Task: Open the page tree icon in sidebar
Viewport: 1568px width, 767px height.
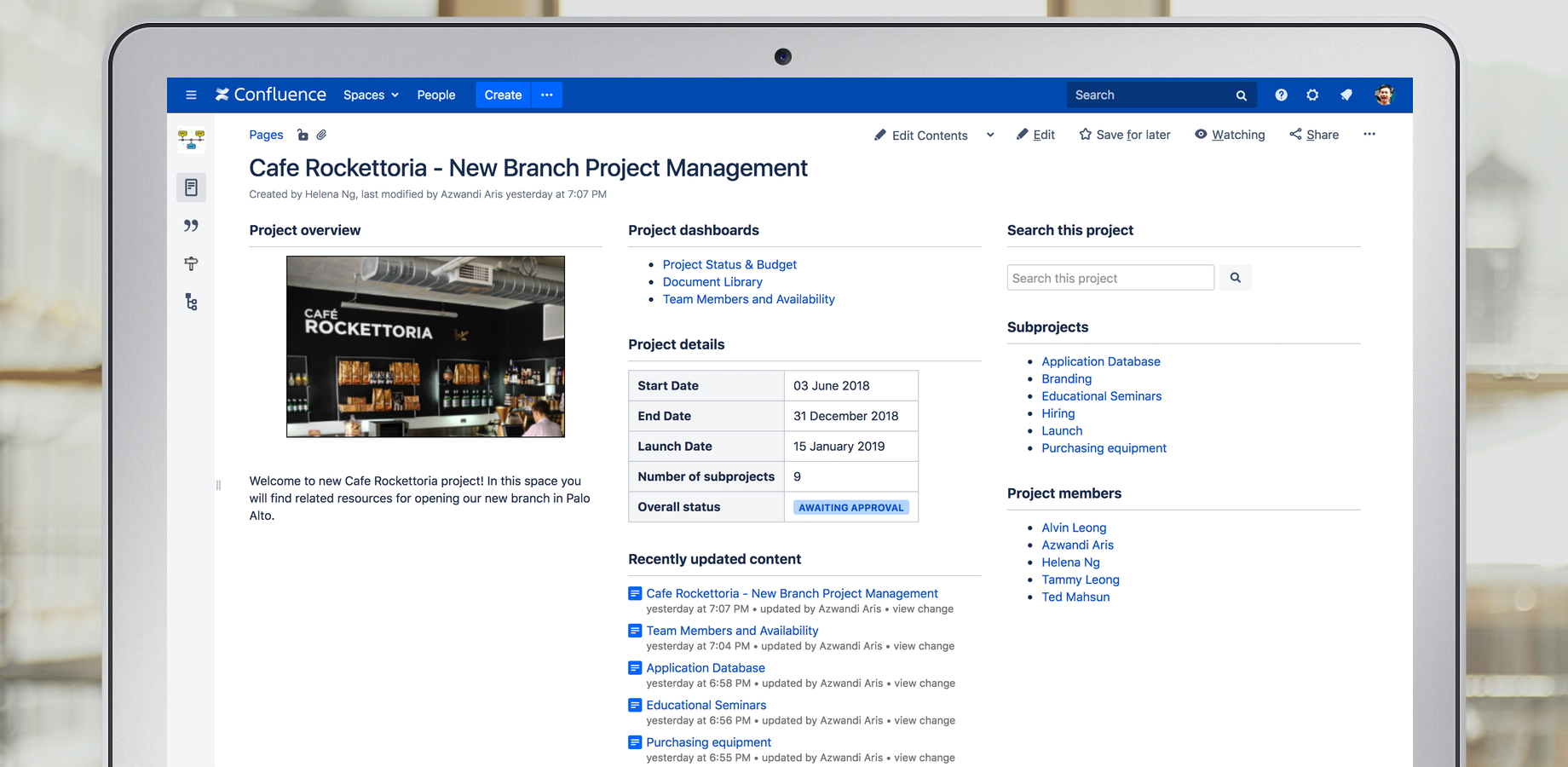Action: [191, 302]
